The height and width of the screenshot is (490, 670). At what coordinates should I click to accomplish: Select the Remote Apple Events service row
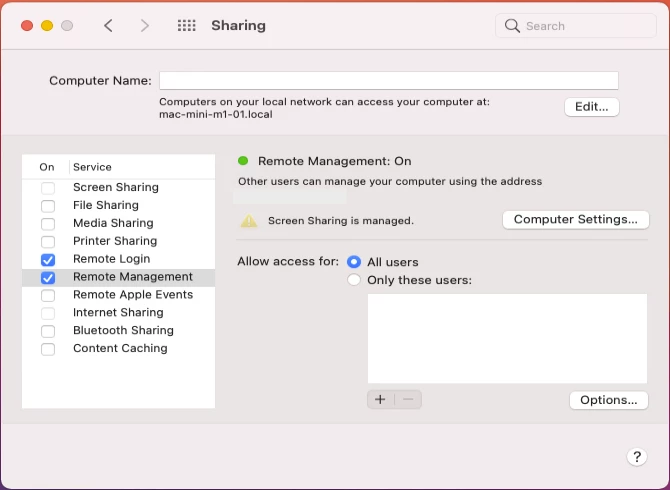(x=118, y=295)
